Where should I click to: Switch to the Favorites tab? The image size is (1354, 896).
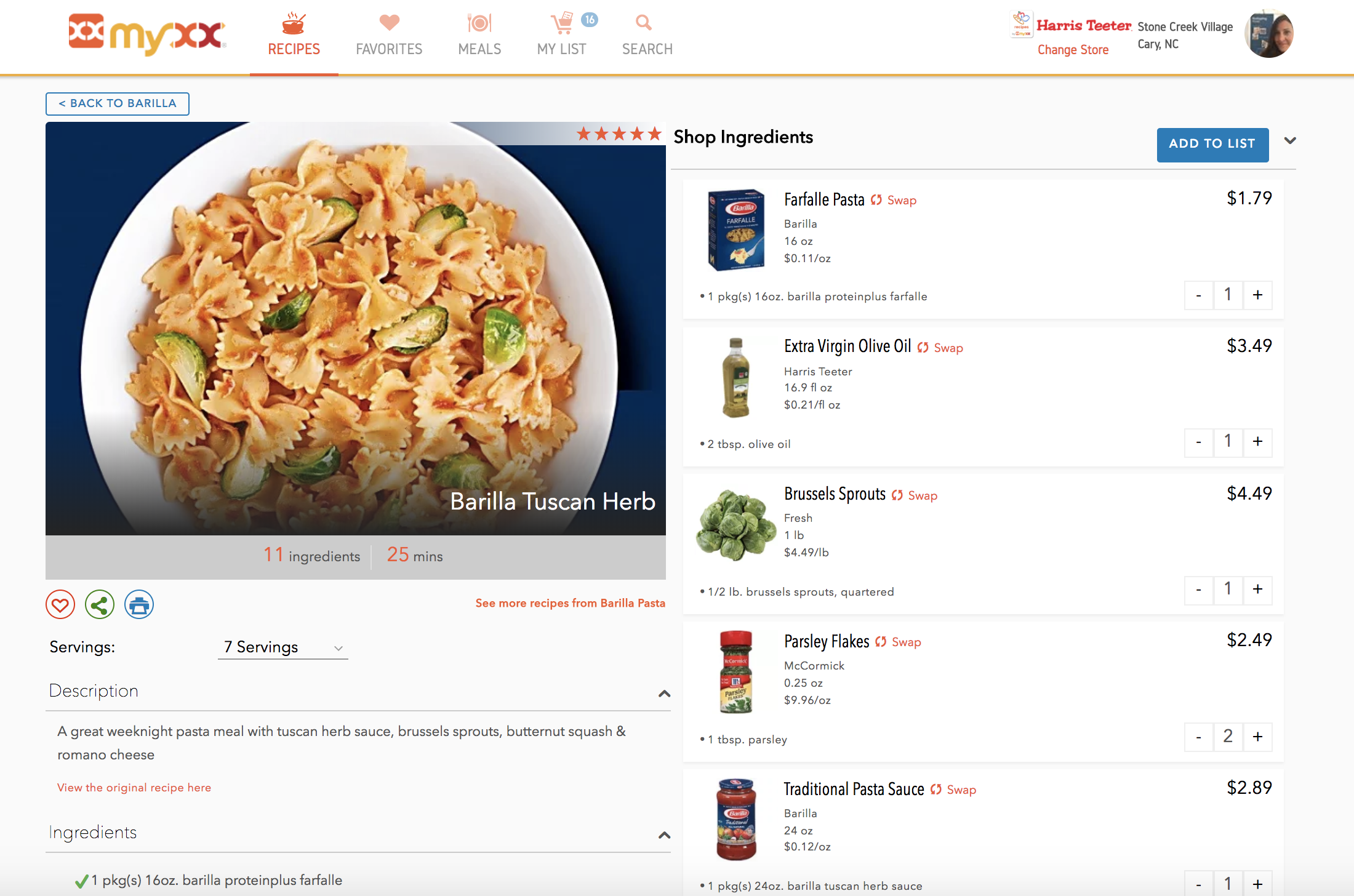click(389, 49)
